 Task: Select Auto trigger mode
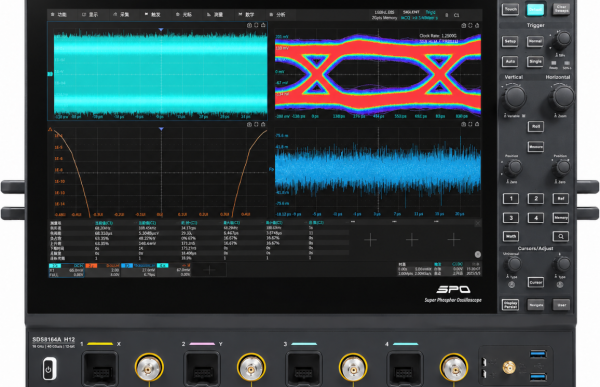(510, 61)
